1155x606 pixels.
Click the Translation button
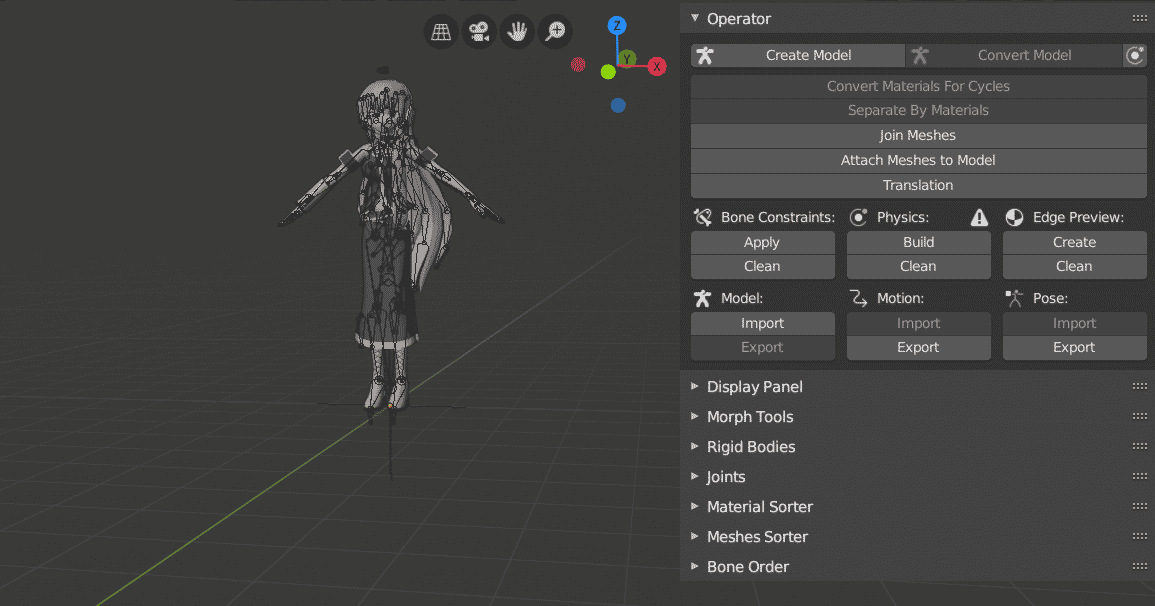pyautogui.click(x=919, y=186)
